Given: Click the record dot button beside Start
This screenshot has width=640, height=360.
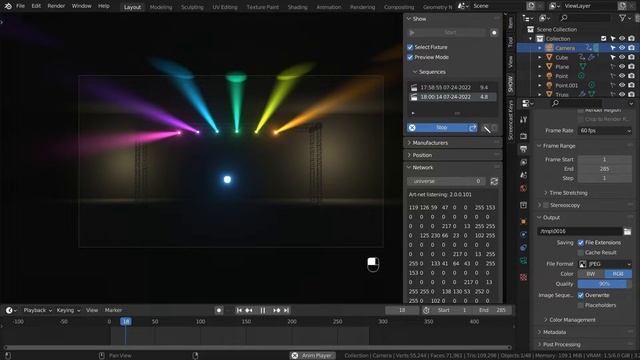Looking at the screenshot, I should coord(494,33).
